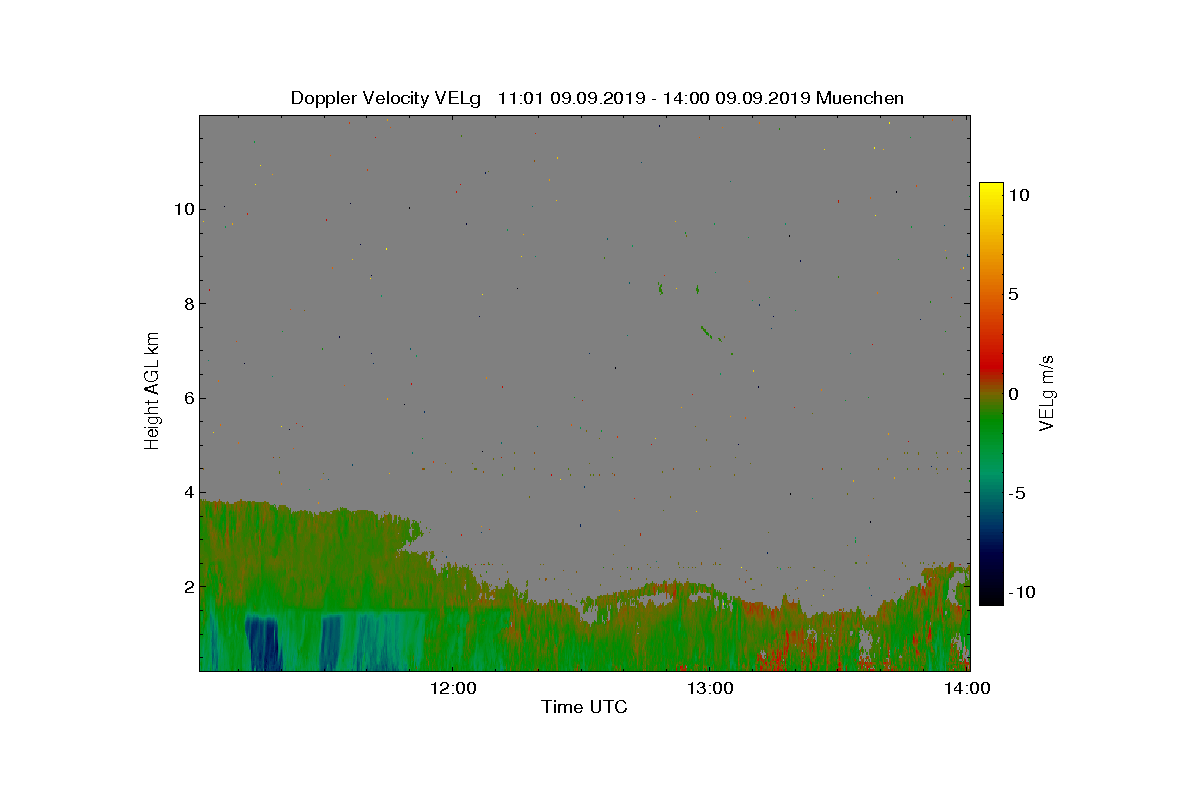Click the height tick label 4
The height and width of the screenshot is (800, 1200).
(187, 492)
